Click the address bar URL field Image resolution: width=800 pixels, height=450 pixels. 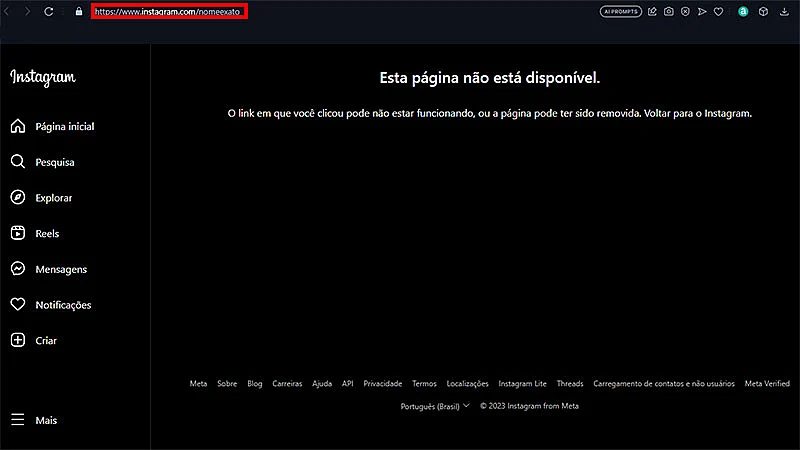(x=169, y=11)
